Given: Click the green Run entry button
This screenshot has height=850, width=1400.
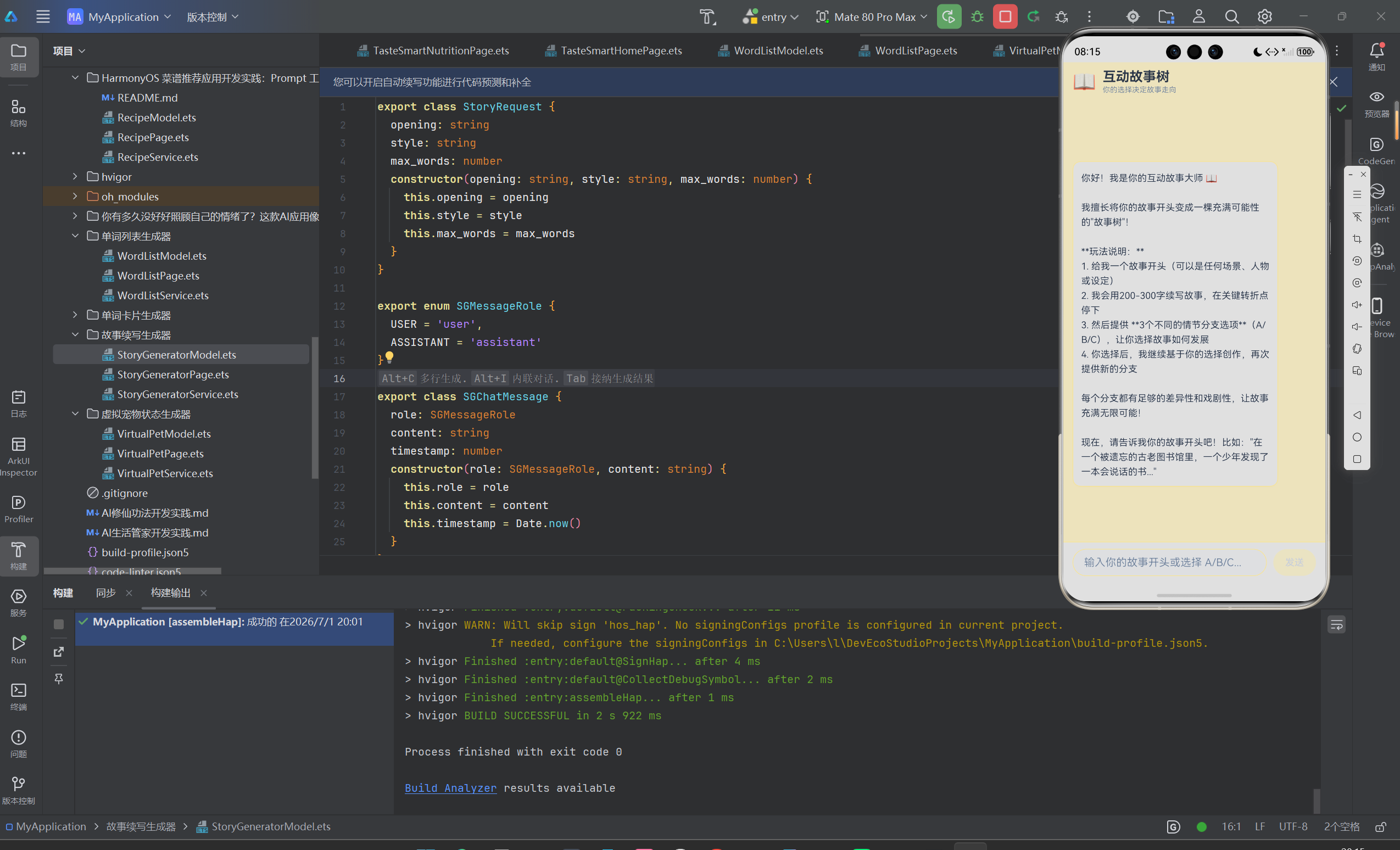Looking at the screenshot, I should (x=949, y=17).
